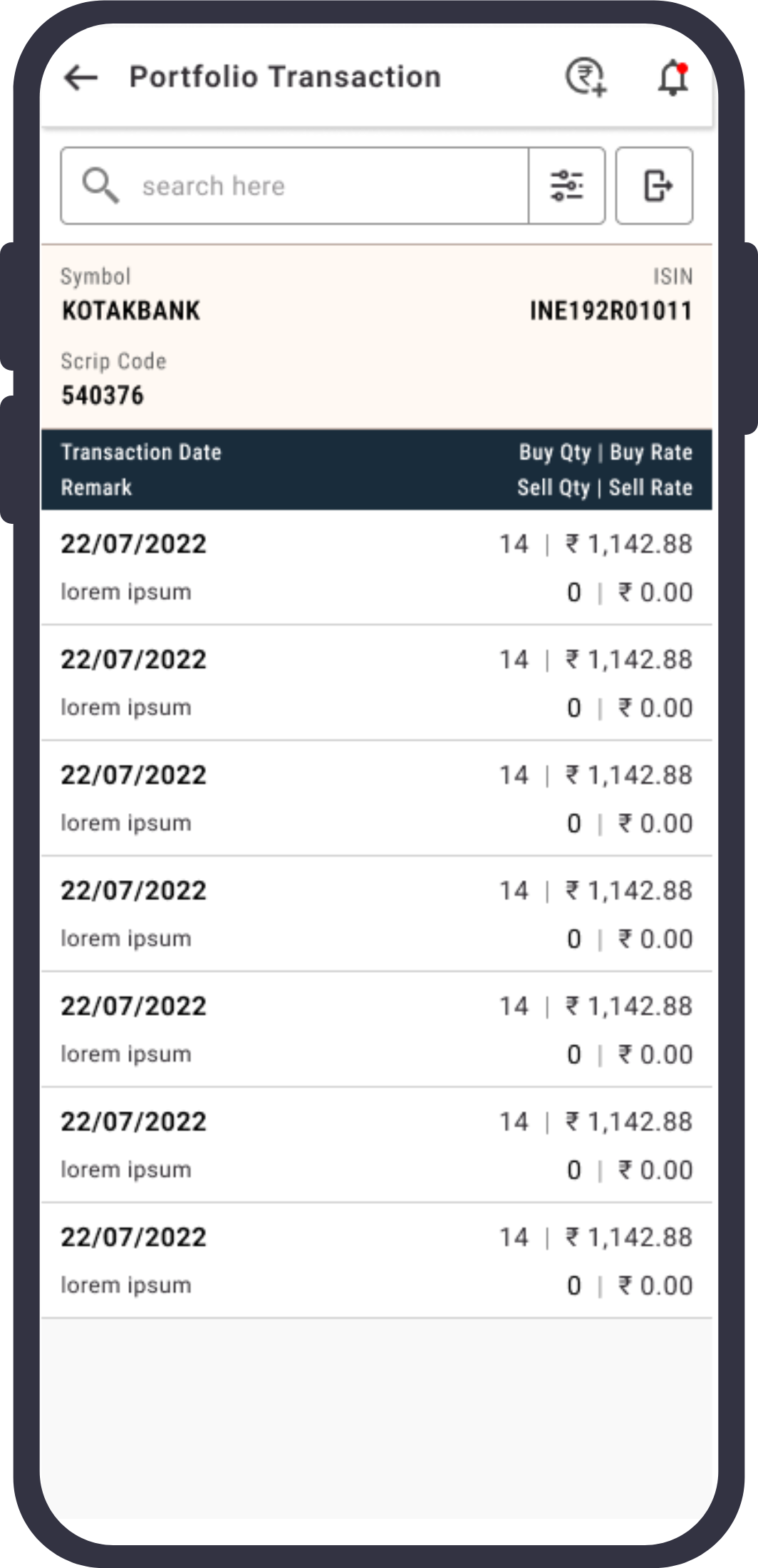Tap the Scrip Code 540376
The image size is (758, 1568).
tap(103, 395)
